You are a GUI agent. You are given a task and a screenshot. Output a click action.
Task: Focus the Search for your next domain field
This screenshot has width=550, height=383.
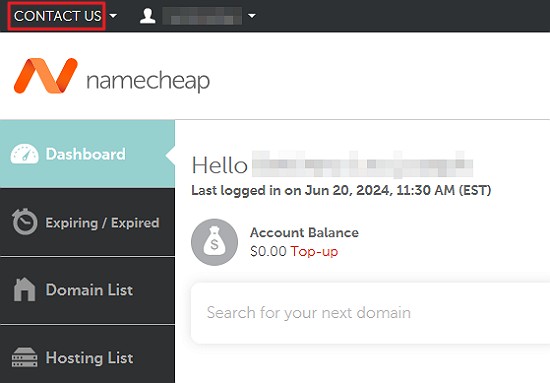click(x=370, y=313)
